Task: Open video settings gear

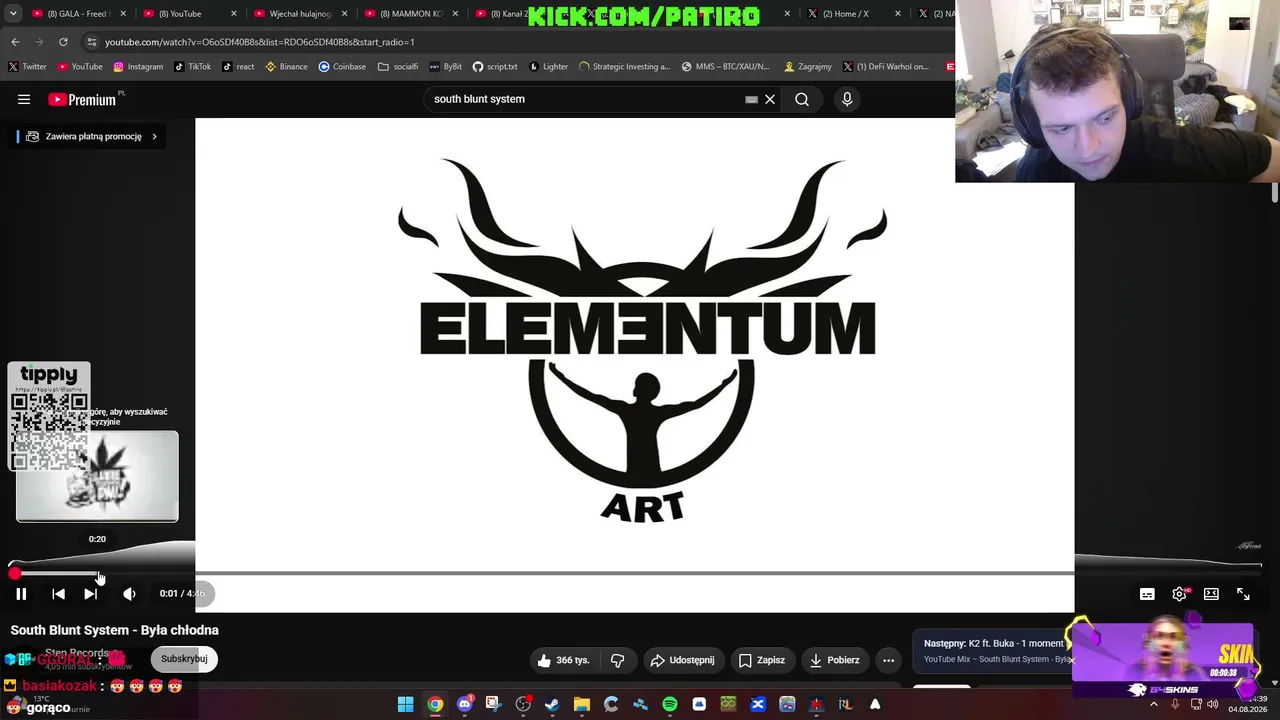Action: coord(1180,594)
